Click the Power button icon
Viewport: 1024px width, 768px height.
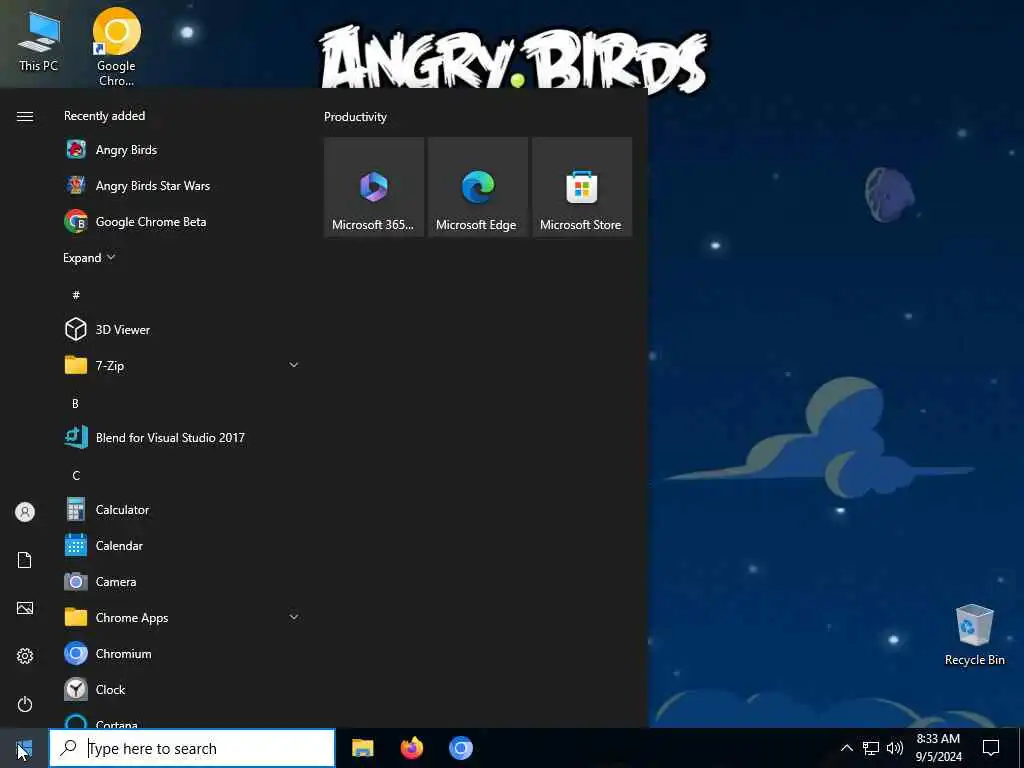click(25, 704)
